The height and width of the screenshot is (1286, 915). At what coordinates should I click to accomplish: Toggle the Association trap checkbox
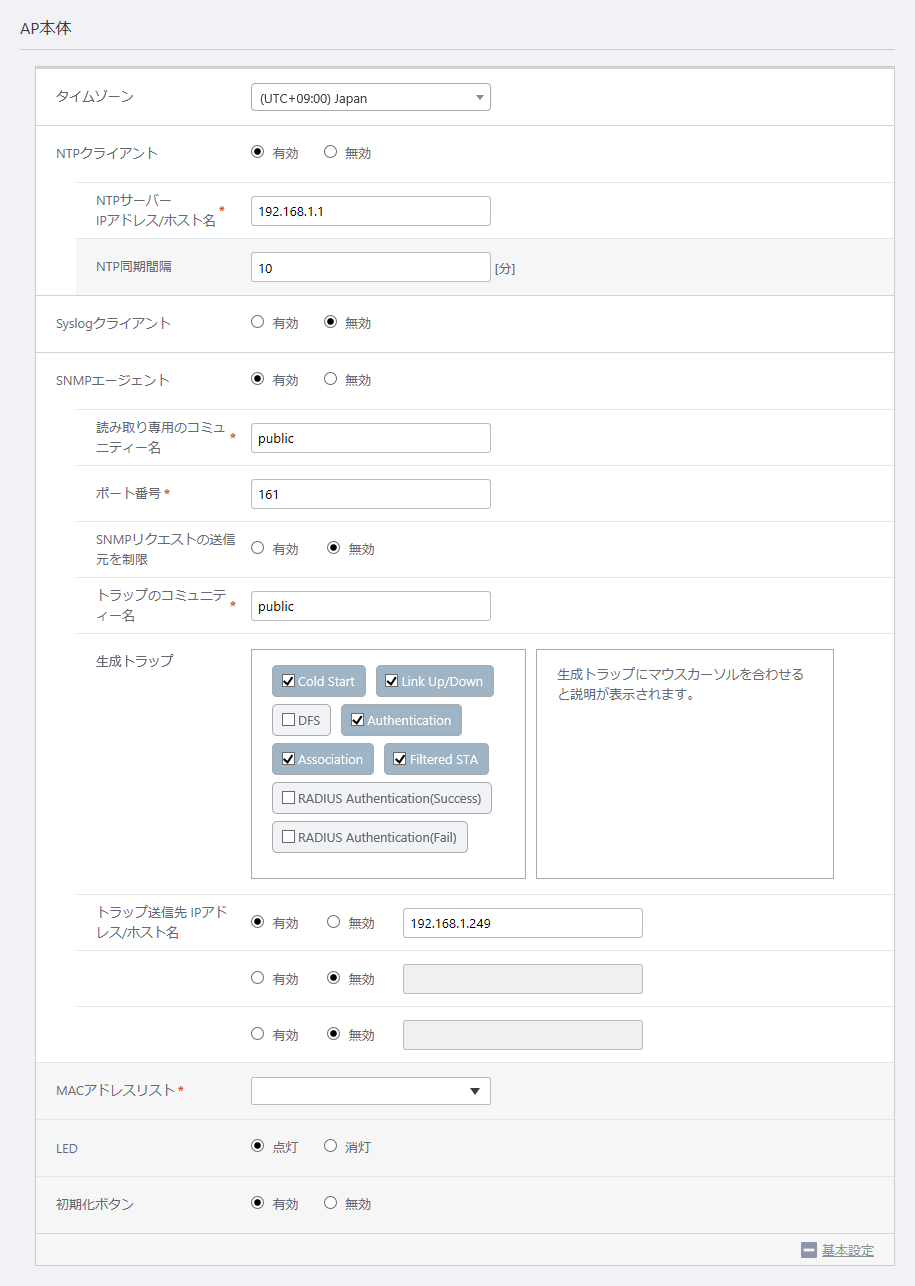click(289, 759)
